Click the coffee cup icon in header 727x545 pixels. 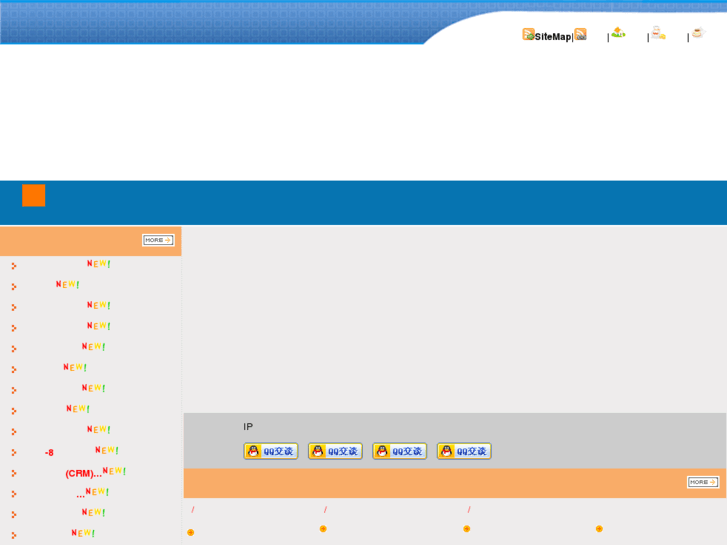point(698,32)
